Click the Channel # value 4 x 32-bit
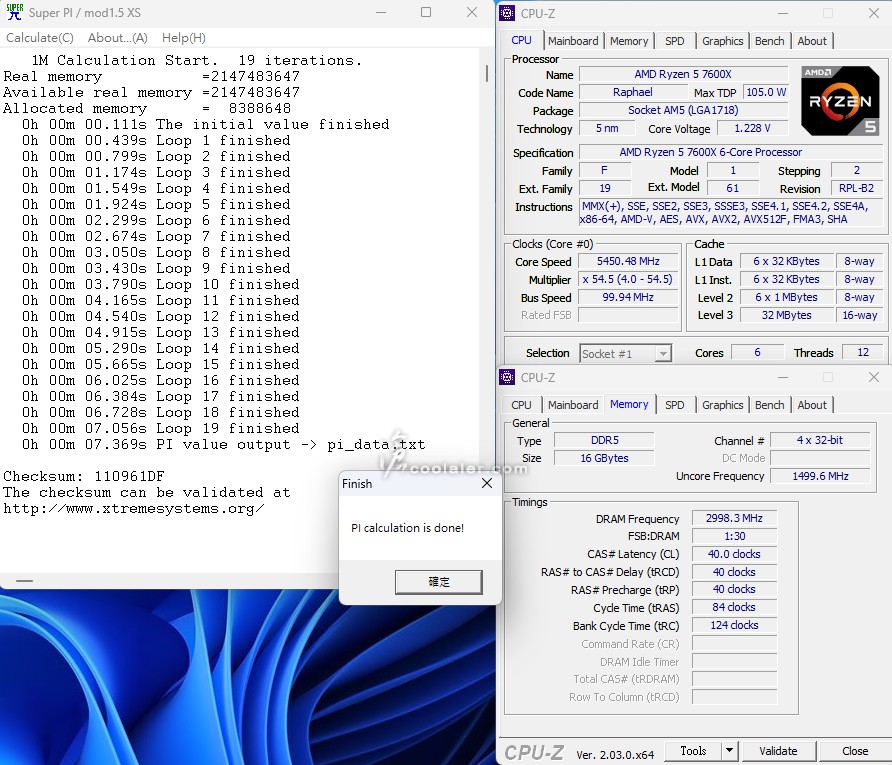Viewport: 892px width, 765px height. [x=820, y=440]
